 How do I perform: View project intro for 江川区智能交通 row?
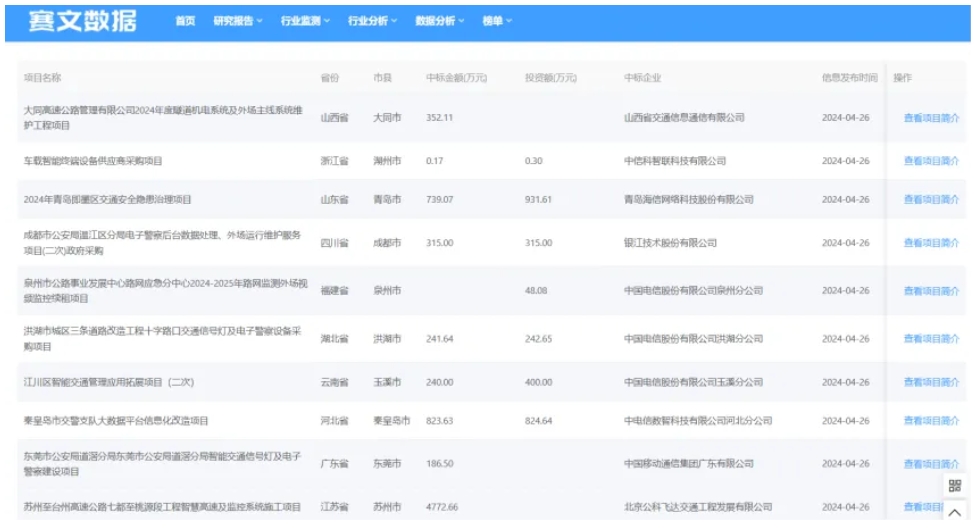click(931, 382)
